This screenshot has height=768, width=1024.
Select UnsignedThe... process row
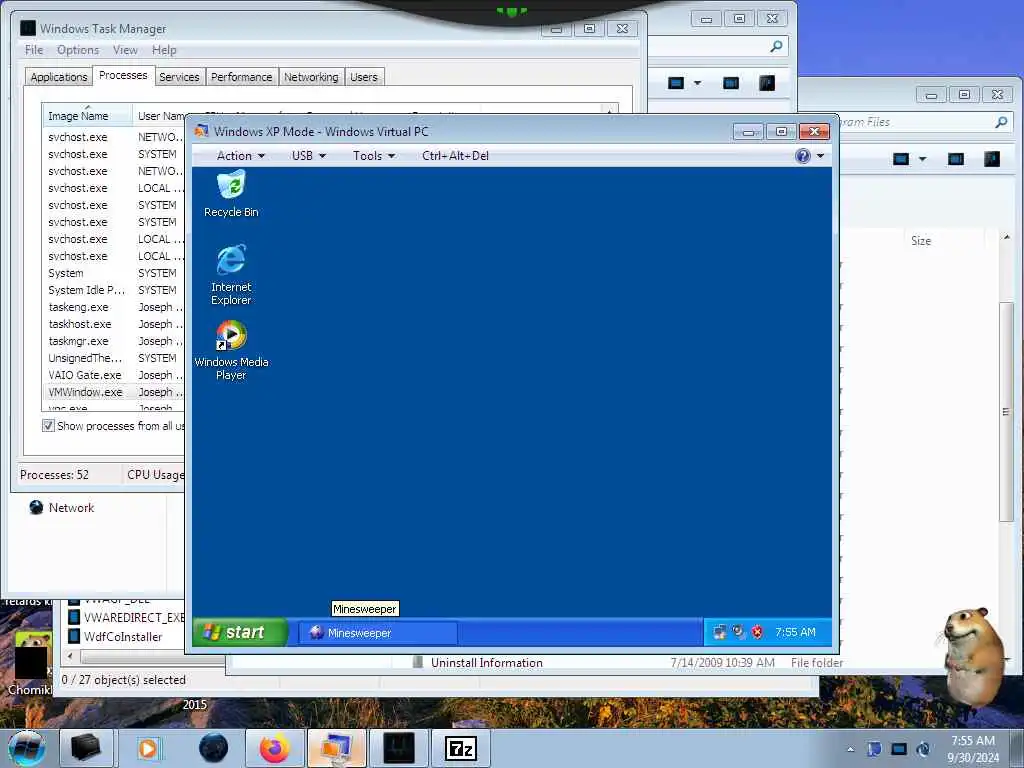click(x=114, y=358)
